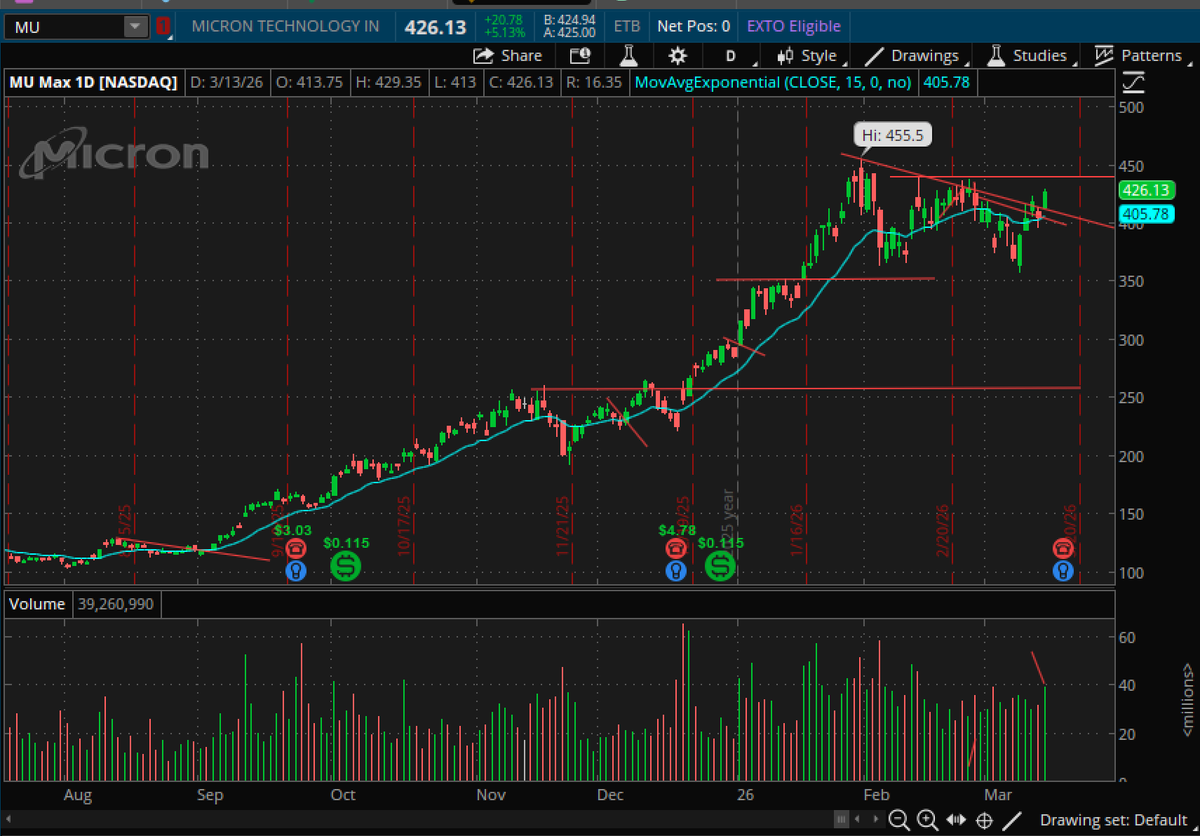Viewport: 1200px width, 836px height.
Task: Click the 405.78 EMA value in the header
Action: click(x=948, y=82)
